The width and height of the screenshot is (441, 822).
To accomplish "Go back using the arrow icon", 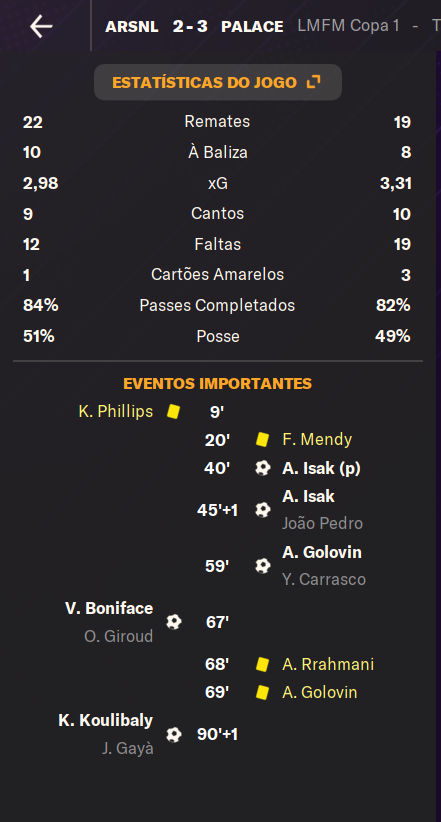I will (41, 26).
